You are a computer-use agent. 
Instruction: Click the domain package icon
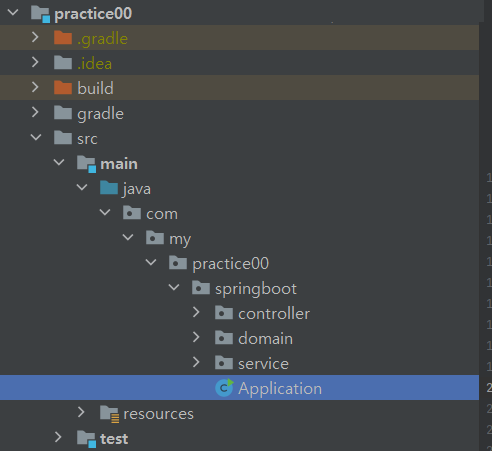tap(224, 338)
